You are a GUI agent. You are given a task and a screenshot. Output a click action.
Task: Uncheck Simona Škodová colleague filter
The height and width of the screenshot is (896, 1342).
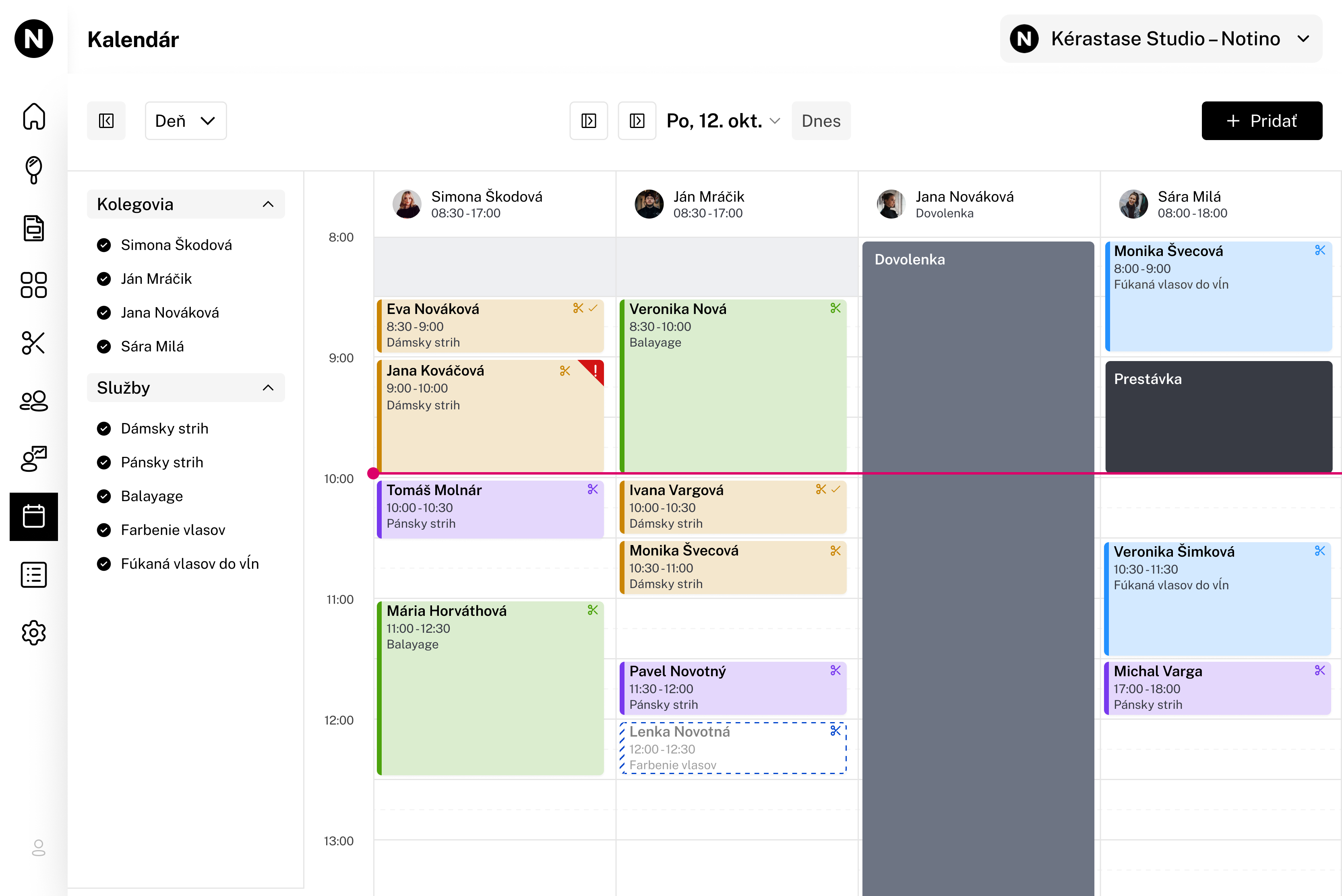click(104, 245)
